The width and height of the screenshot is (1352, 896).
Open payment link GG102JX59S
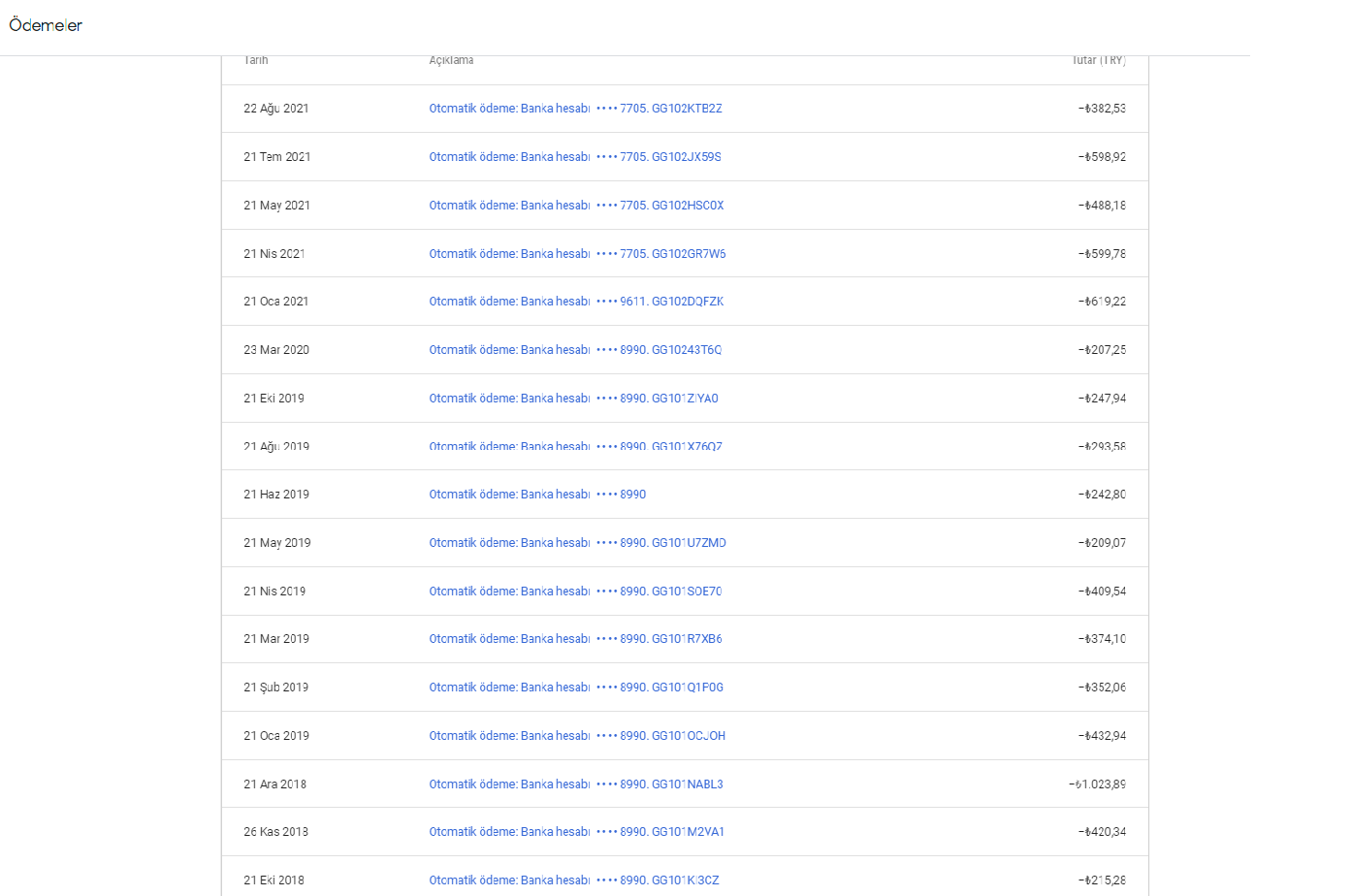pyautogui.click(x=575, y=157)
